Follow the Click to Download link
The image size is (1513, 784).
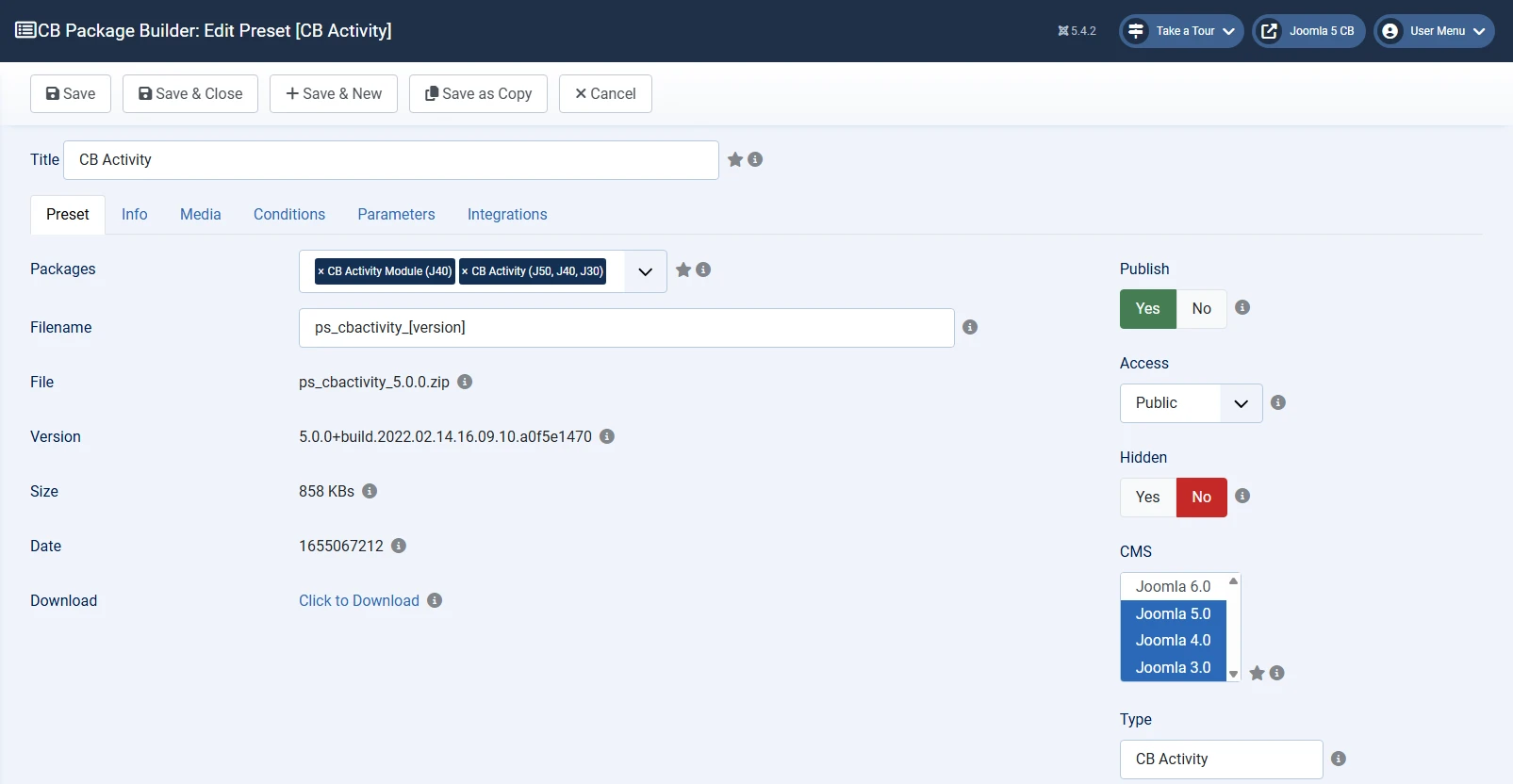[359, 601]
